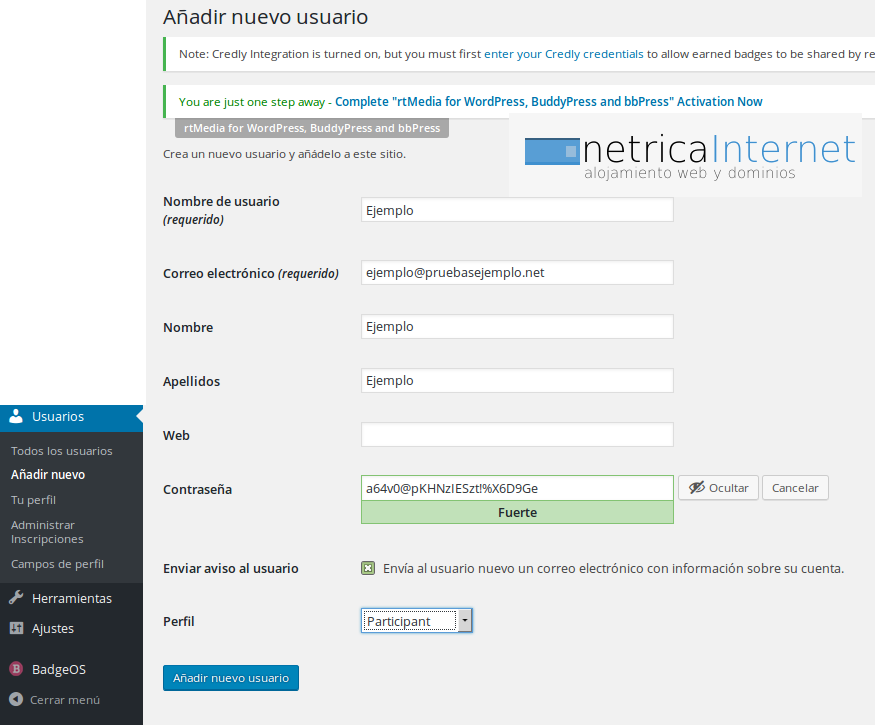Open Herramientas menu in sidebar

coord(71,598)
